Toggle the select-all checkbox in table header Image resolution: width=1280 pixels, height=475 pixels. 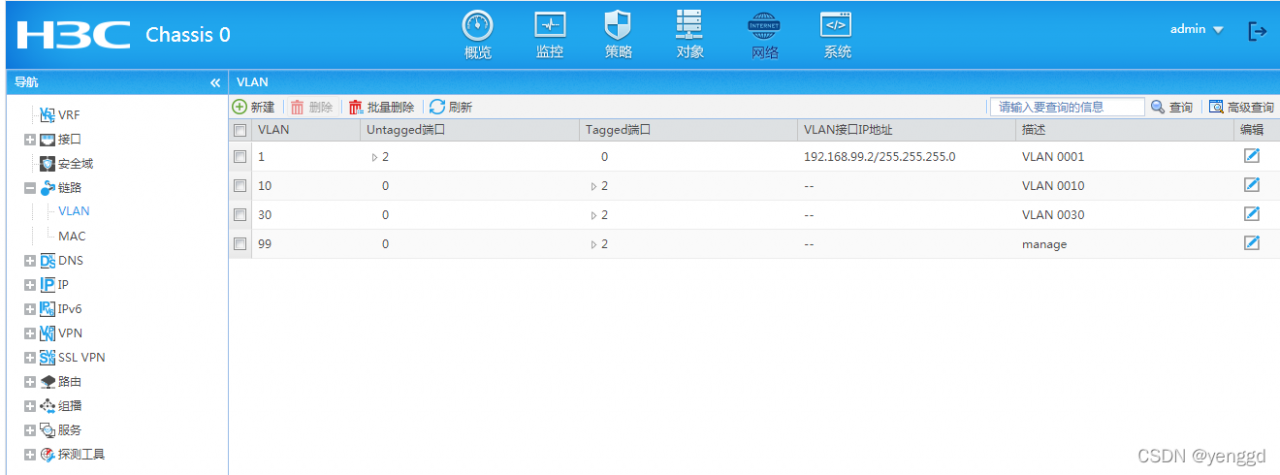(239, 130)
